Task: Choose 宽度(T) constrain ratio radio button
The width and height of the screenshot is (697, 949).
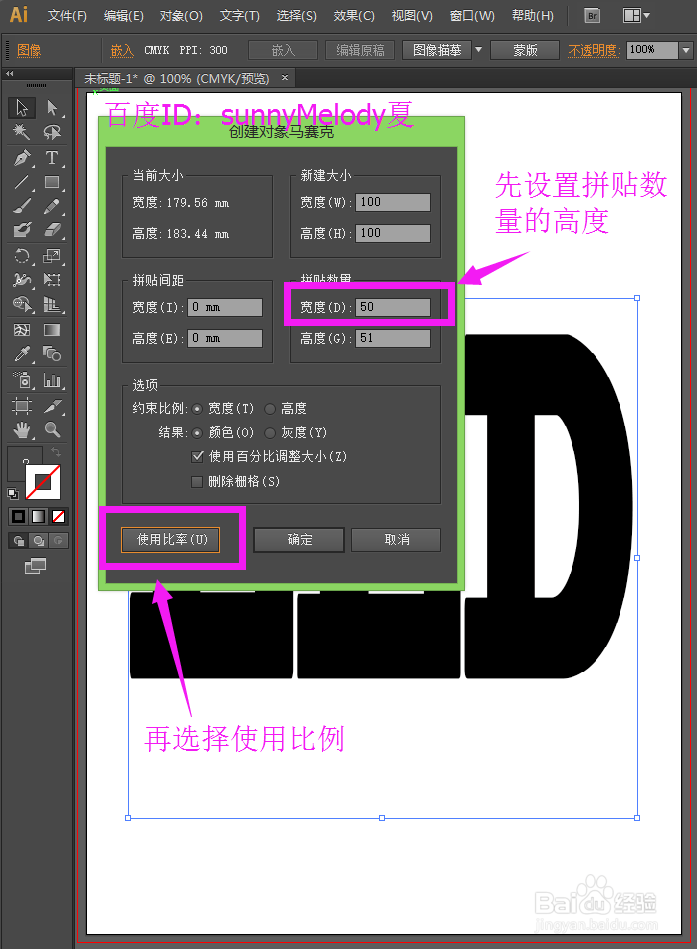Action: [x=197, y=409]
